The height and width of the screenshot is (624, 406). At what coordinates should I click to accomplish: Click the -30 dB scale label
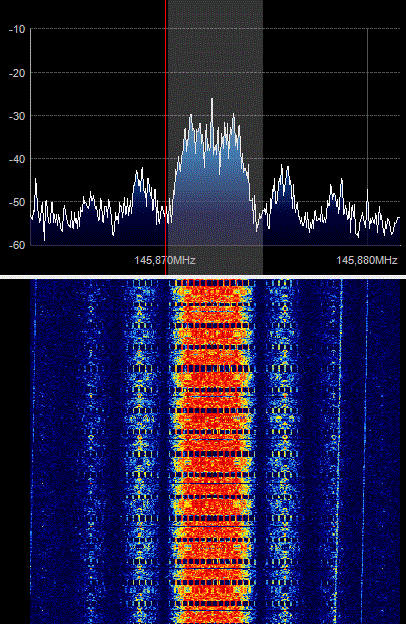[x=17, y=116]
